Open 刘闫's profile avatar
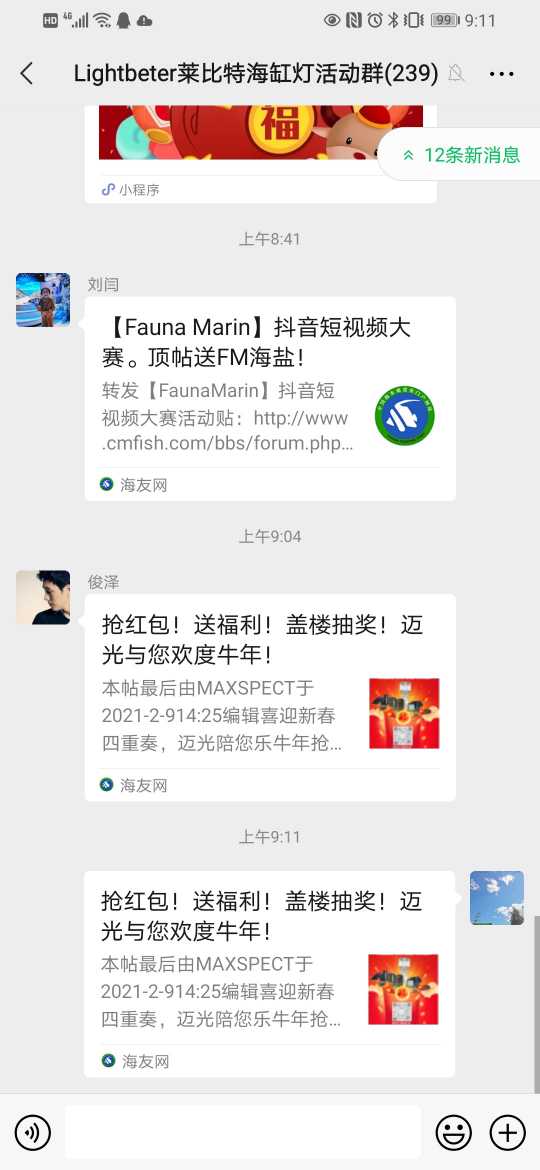 pos(43,300)
